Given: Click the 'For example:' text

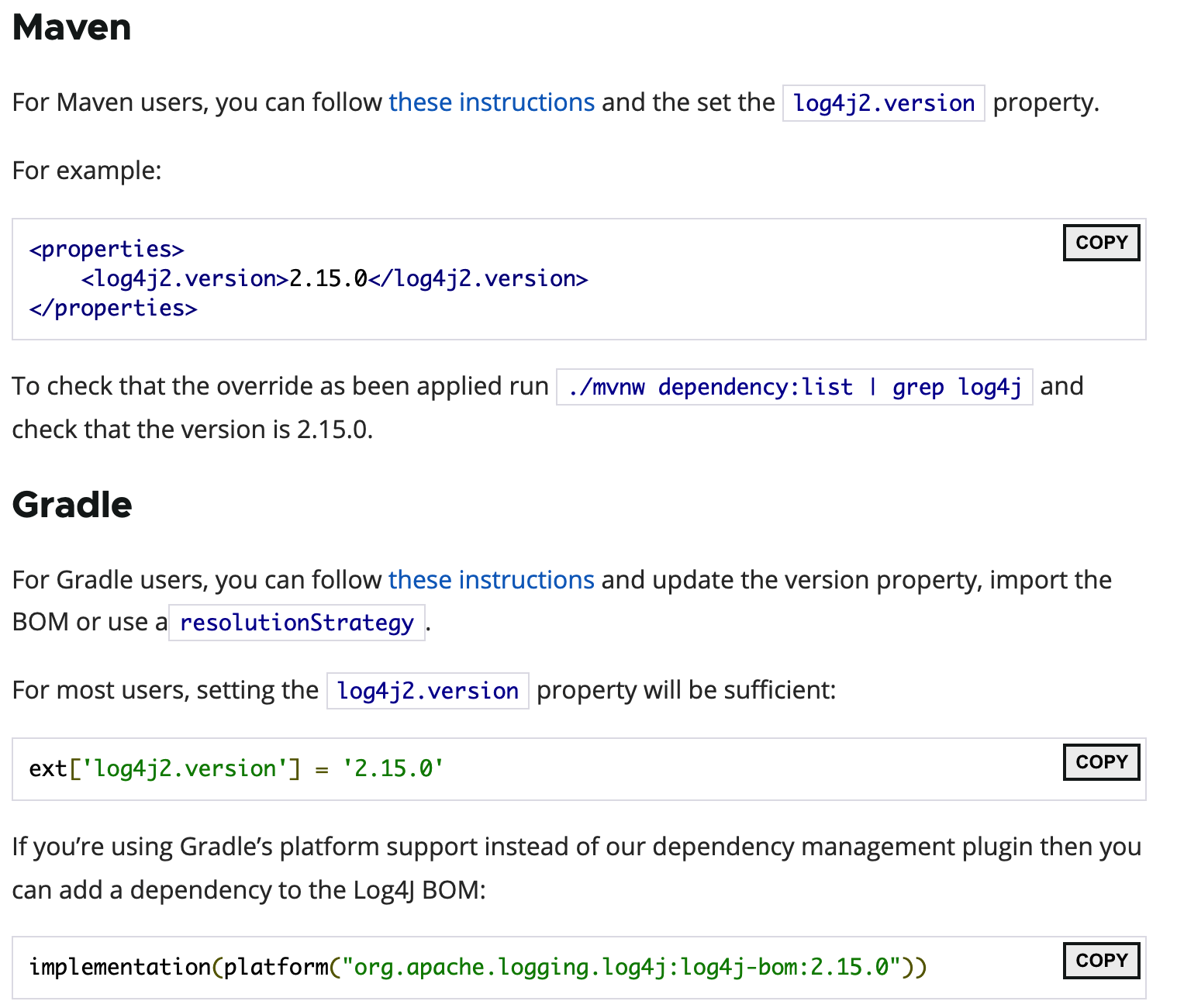Looking at the screenshot, I should [x=87, y=171].
